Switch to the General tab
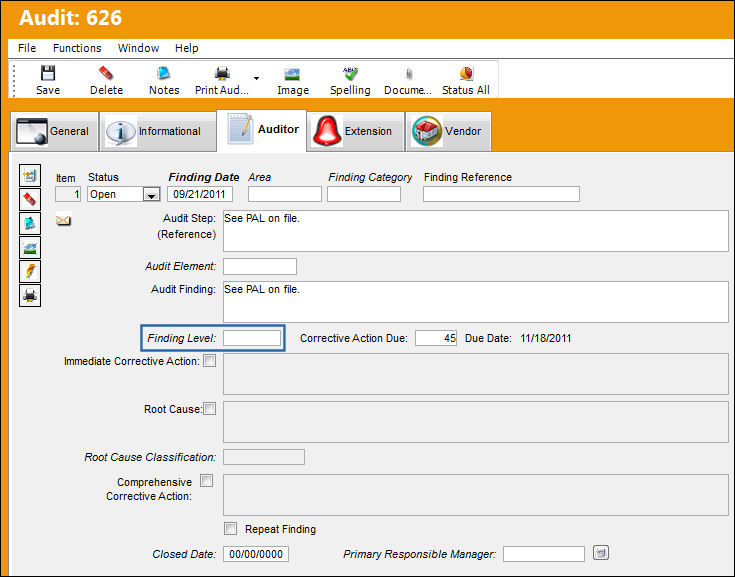Viewport: 735px width, 577px height. (54, 131)
